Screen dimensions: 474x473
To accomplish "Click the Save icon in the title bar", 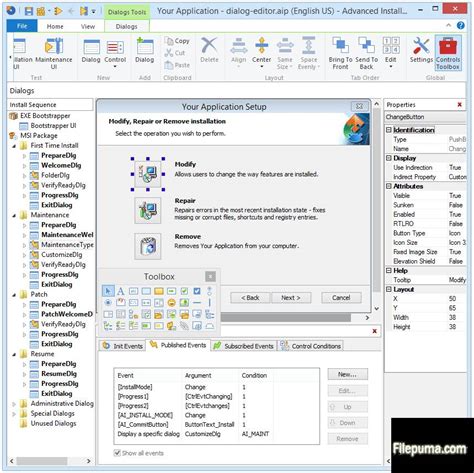I will [x=29, y=11].
